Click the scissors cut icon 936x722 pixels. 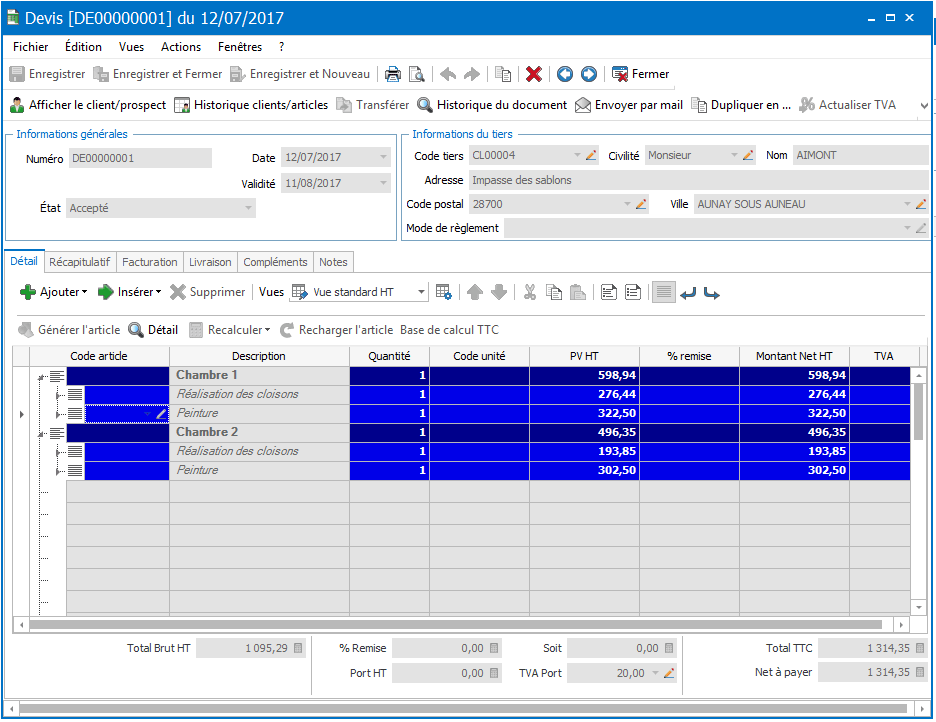point(529,292)
